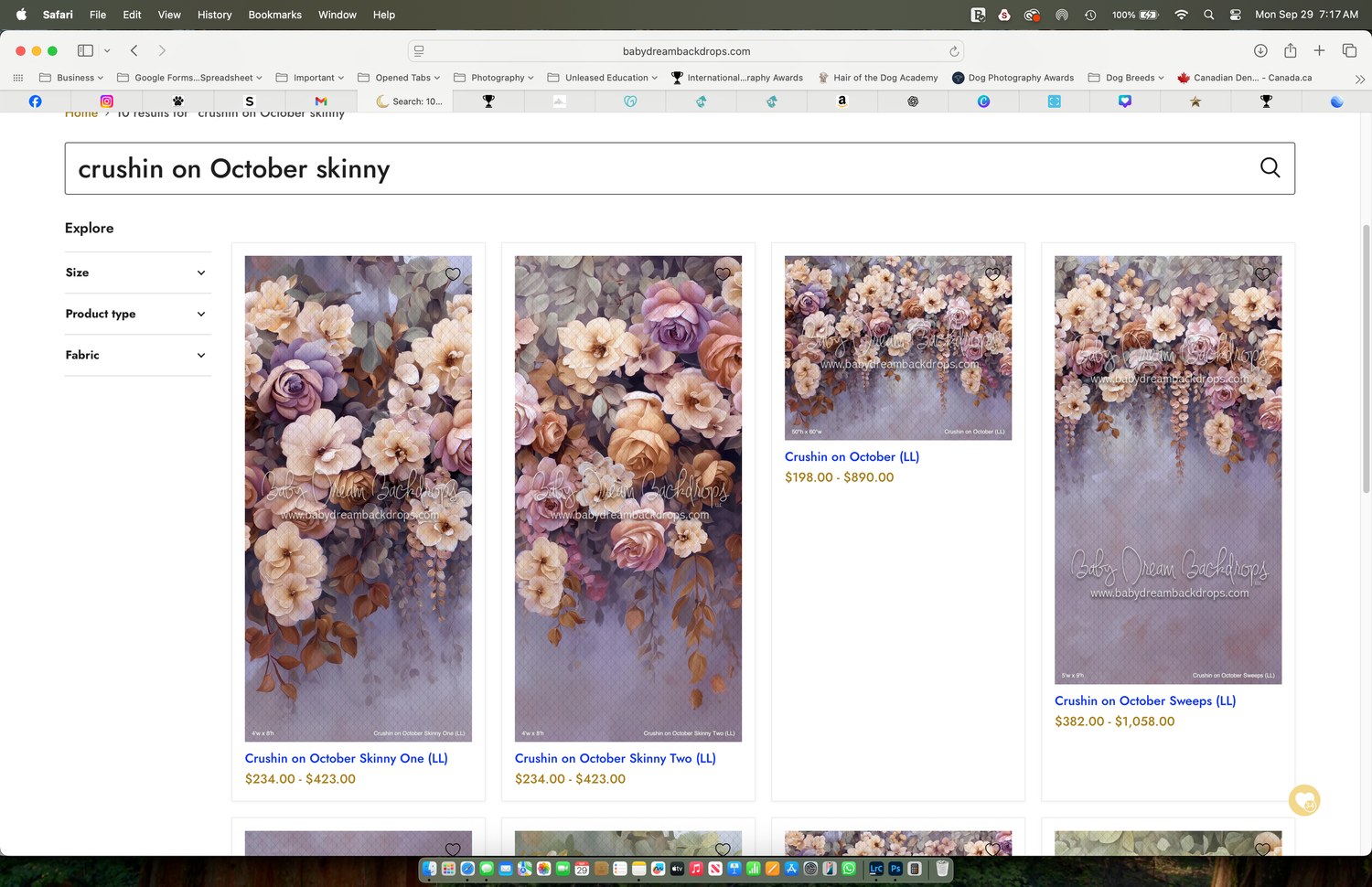The width and height of the screenshot is (1372, 887).
Task: Open Finder from the Dock
Action: pyautogui.click(x=429, y=869)
